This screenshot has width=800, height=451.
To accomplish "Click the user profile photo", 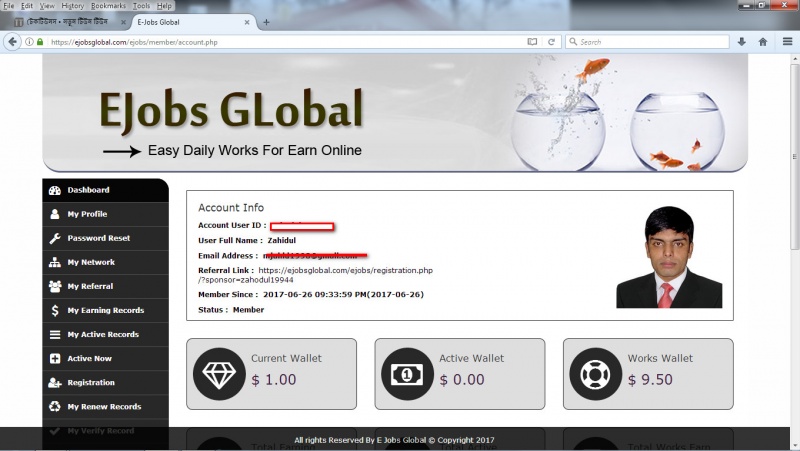I will [669, 257].
